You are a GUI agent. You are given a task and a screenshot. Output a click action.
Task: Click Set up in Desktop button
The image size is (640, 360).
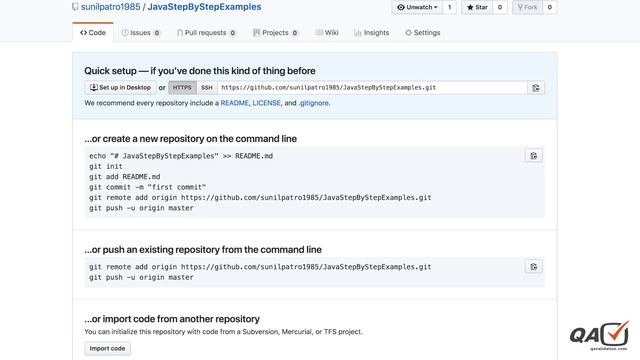click(120, 88)
